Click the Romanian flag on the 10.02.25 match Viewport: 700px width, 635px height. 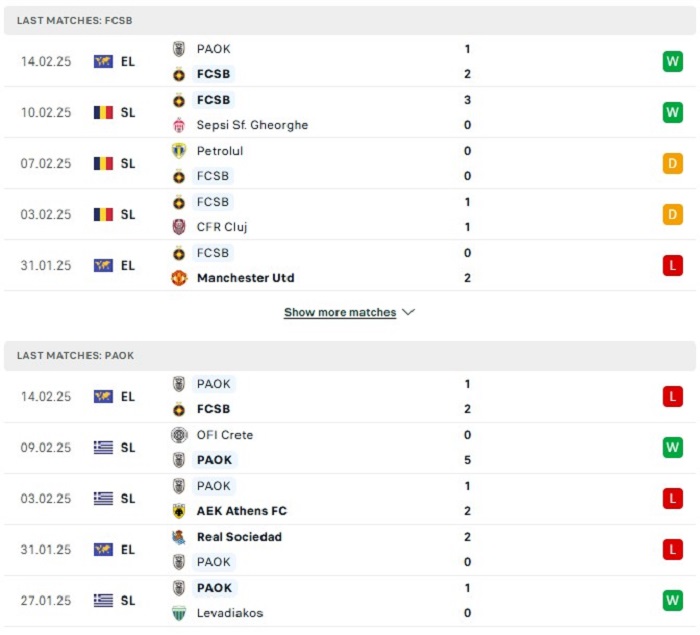click(103, 113)
